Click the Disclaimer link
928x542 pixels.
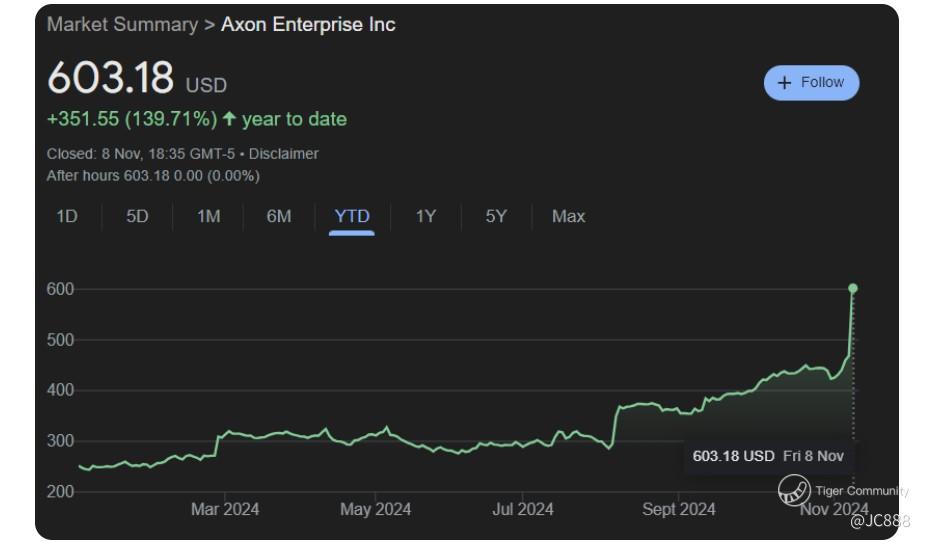284,154
